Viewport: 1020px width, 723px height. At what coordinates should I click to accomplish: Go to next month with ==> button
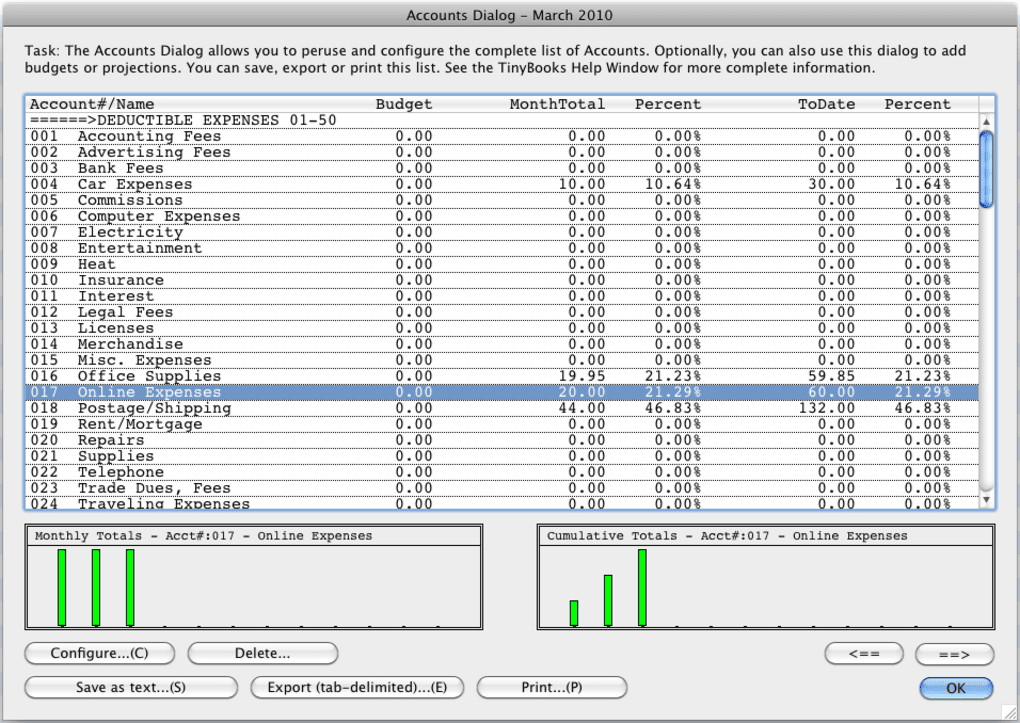[954, 654]
